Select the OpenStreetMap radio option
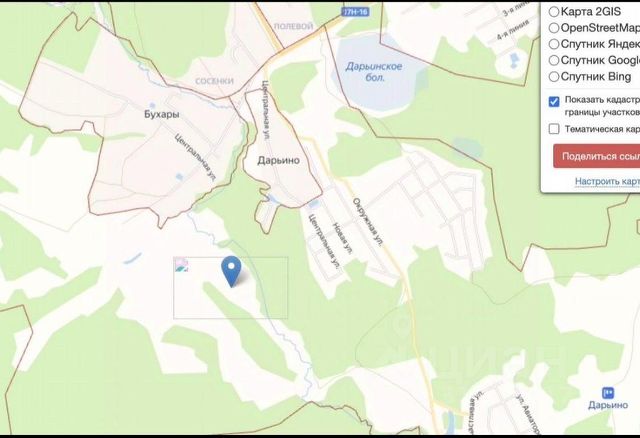 (x=554, y=28)
